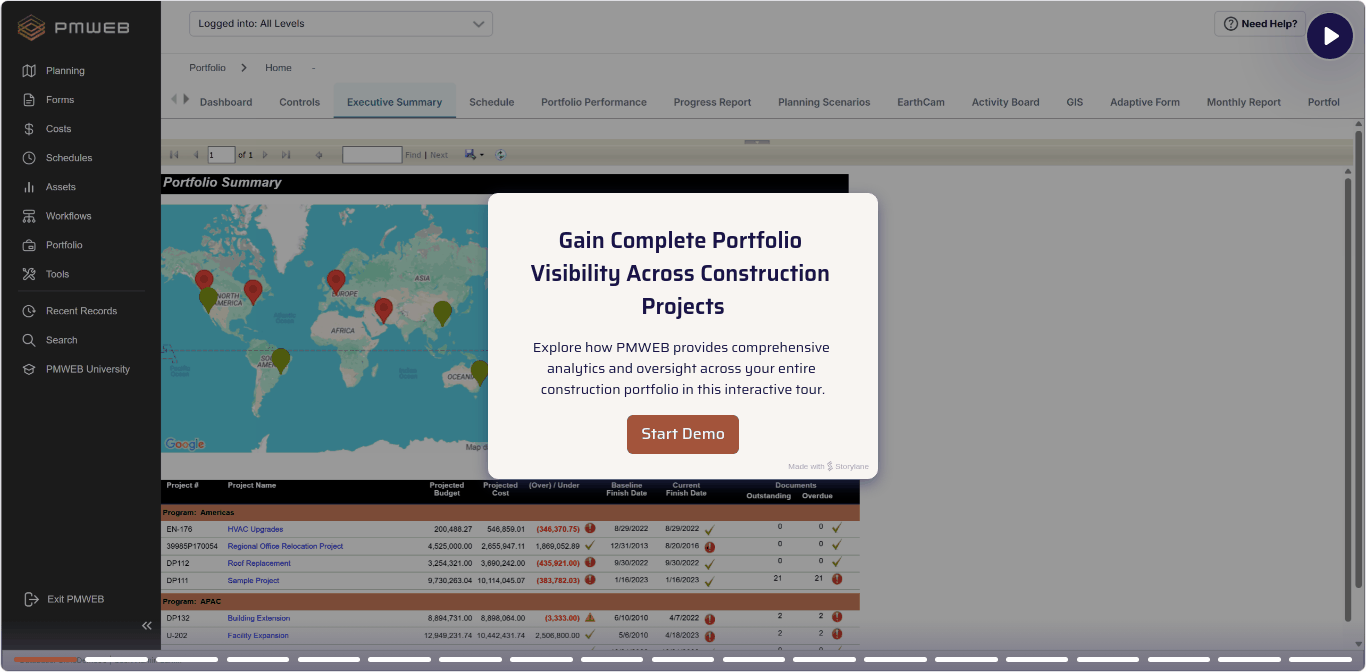This screenshot has height=672, width=1366.
Task: Click the report page number field
Action: 221,155
